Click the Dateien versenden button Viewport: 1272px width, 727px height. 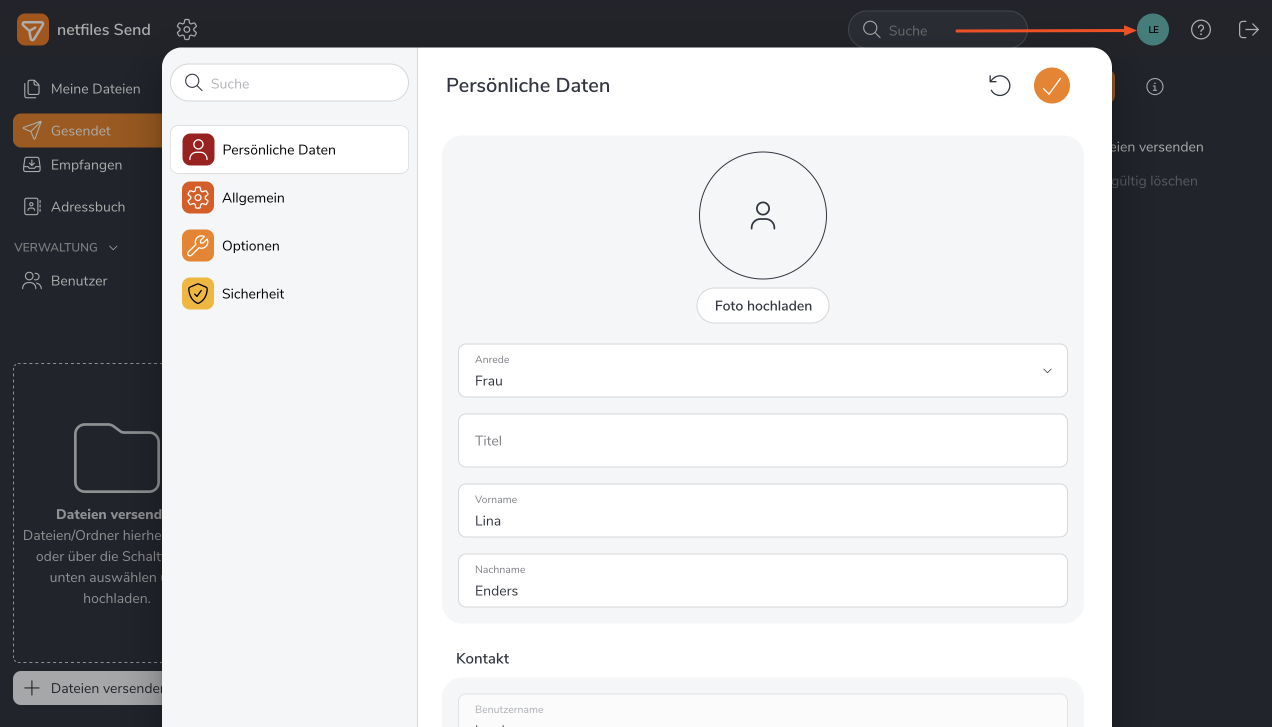[x=90, y=688]
